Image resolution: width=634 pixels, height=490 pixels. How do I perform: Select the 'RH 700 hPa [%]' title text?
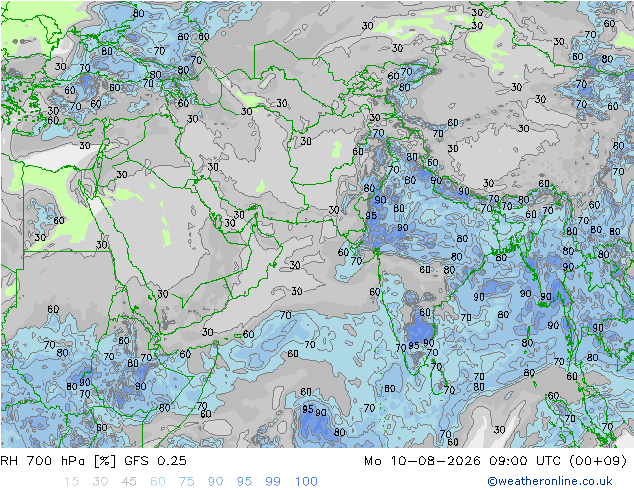[58, 461]
